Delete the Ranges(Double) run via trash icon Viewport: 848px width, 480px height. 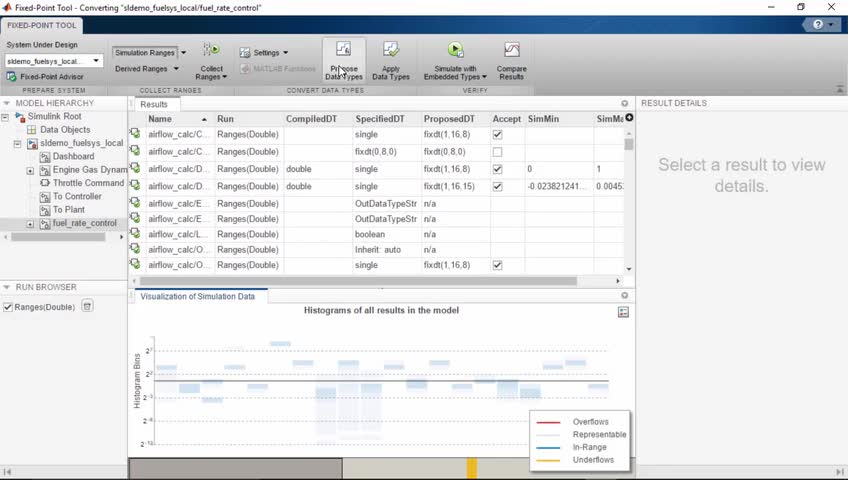pos(87,306)
